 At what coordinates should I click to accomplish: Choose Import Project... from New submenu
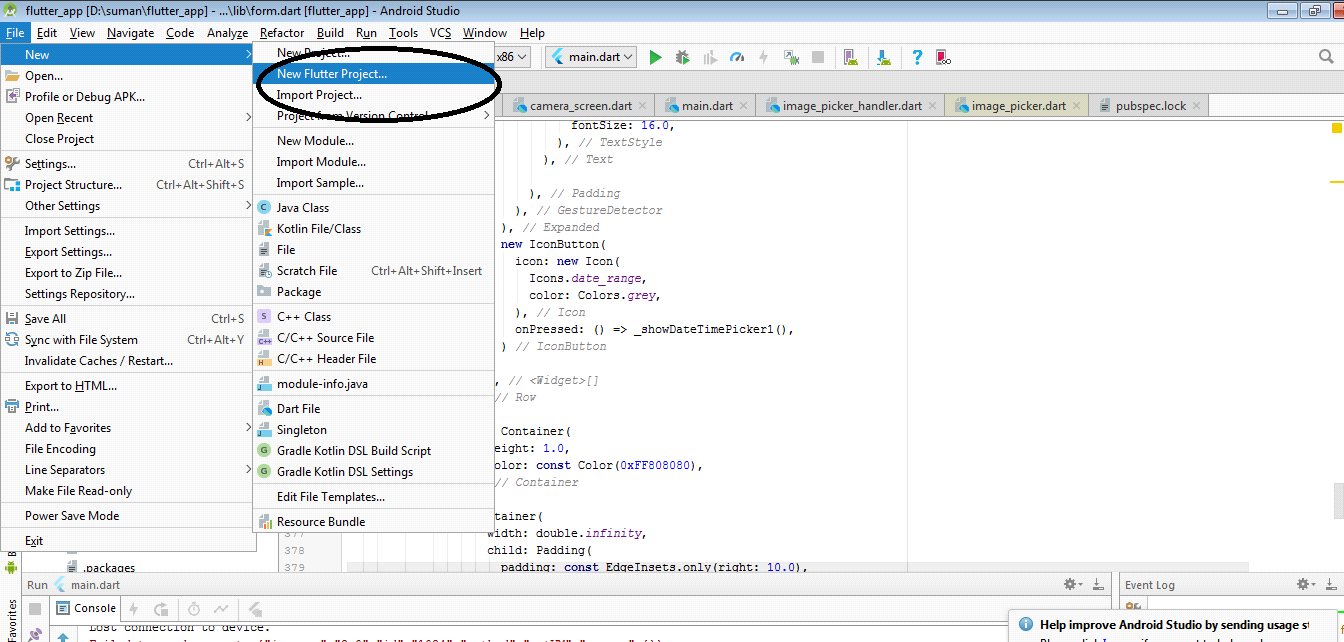tap(373, 94)
